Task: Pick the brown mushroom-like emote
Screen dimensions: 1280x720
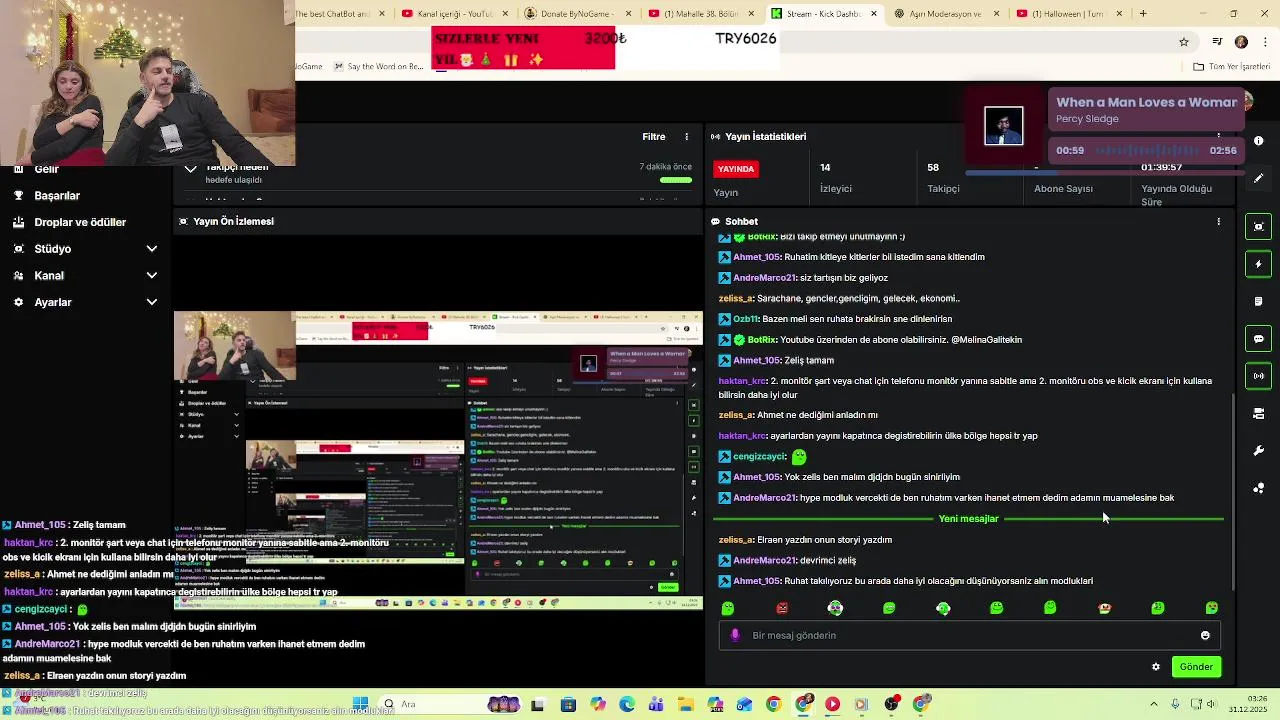Action: [x=1104, y=608]
